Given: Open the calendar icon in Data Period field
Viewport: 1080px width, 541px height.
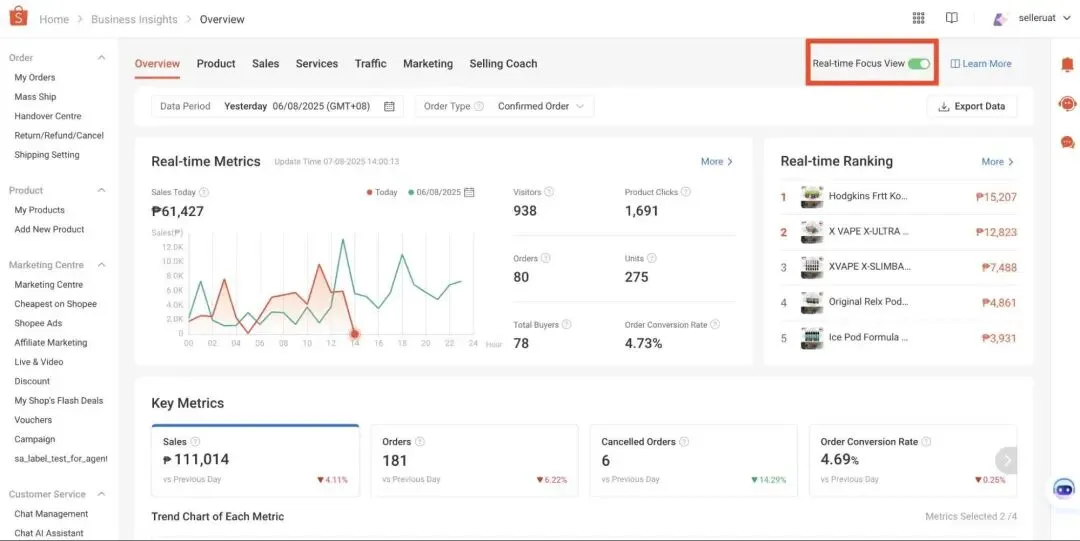Looking at the screenshot, I should pos(389,106).
